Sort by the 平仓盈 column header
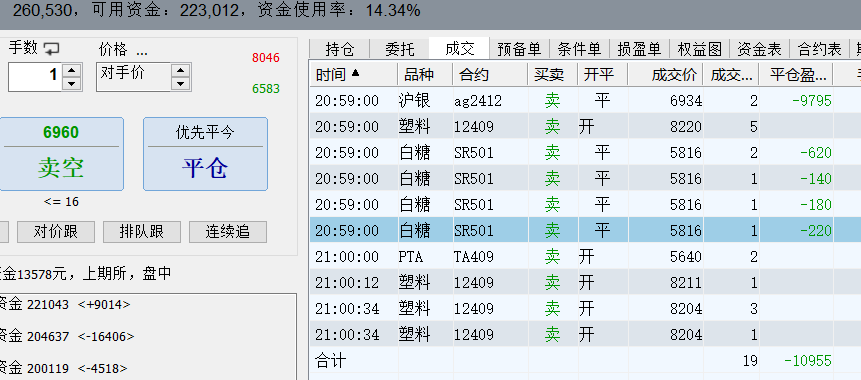This screenshot has width=861, height=380. 796,75
